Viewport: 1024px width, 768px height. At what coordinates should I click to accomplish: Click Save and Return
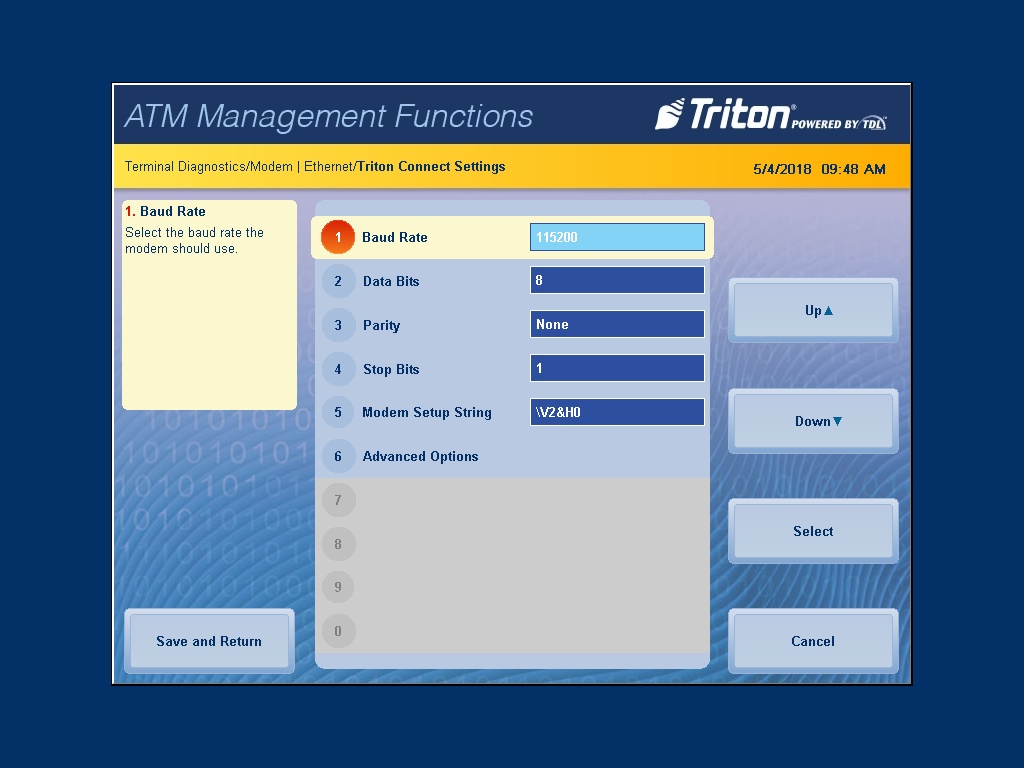click(x=209, y=641)
